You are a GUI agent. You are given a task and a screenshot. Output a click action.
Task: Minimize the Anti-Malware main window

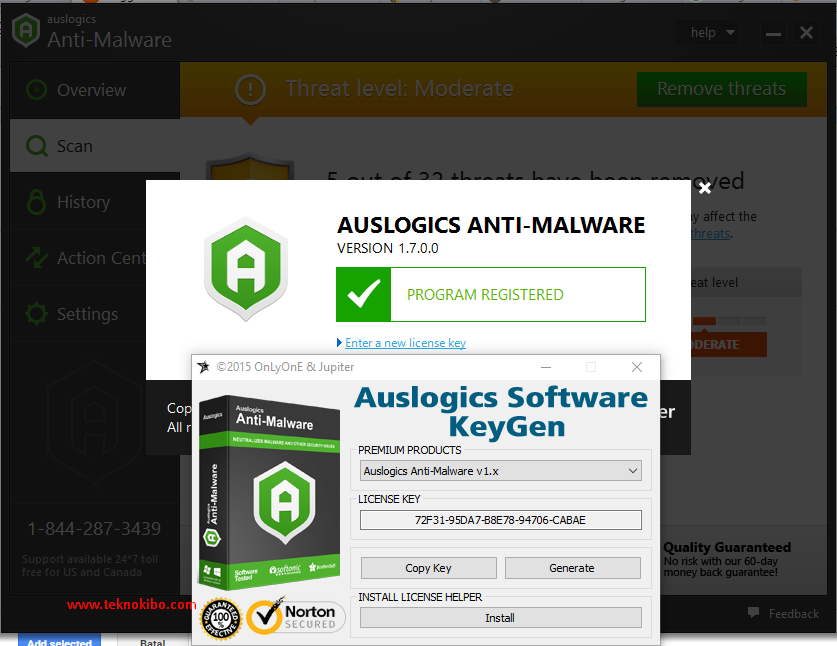point(773,34)
